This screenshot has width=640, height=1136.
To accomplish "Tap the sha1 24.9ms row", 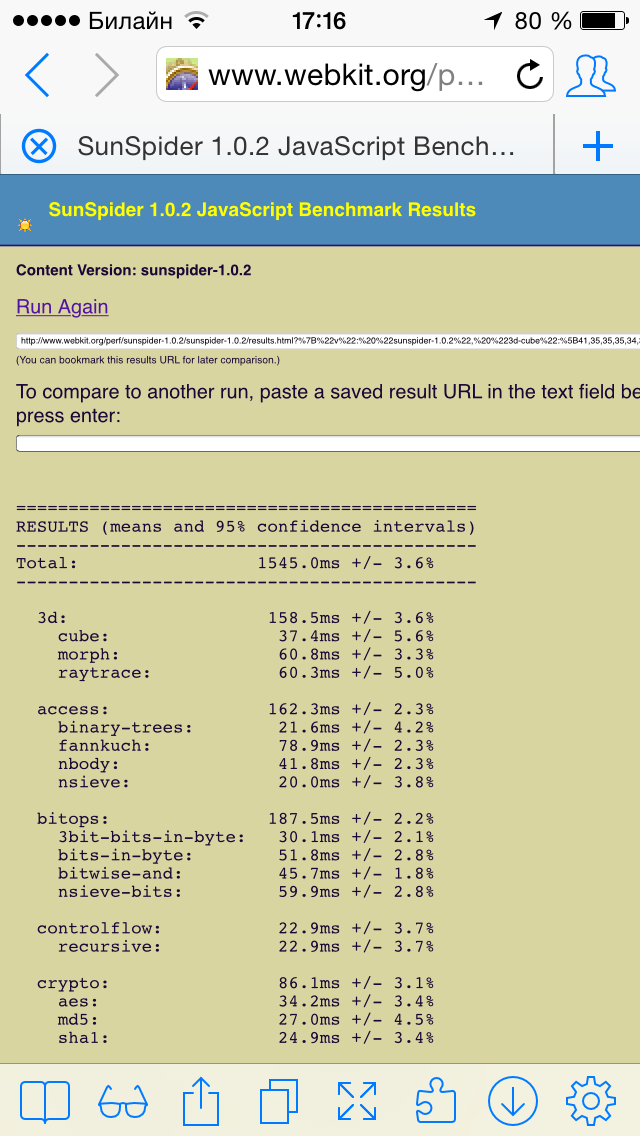I will (x=246, y=1037).
